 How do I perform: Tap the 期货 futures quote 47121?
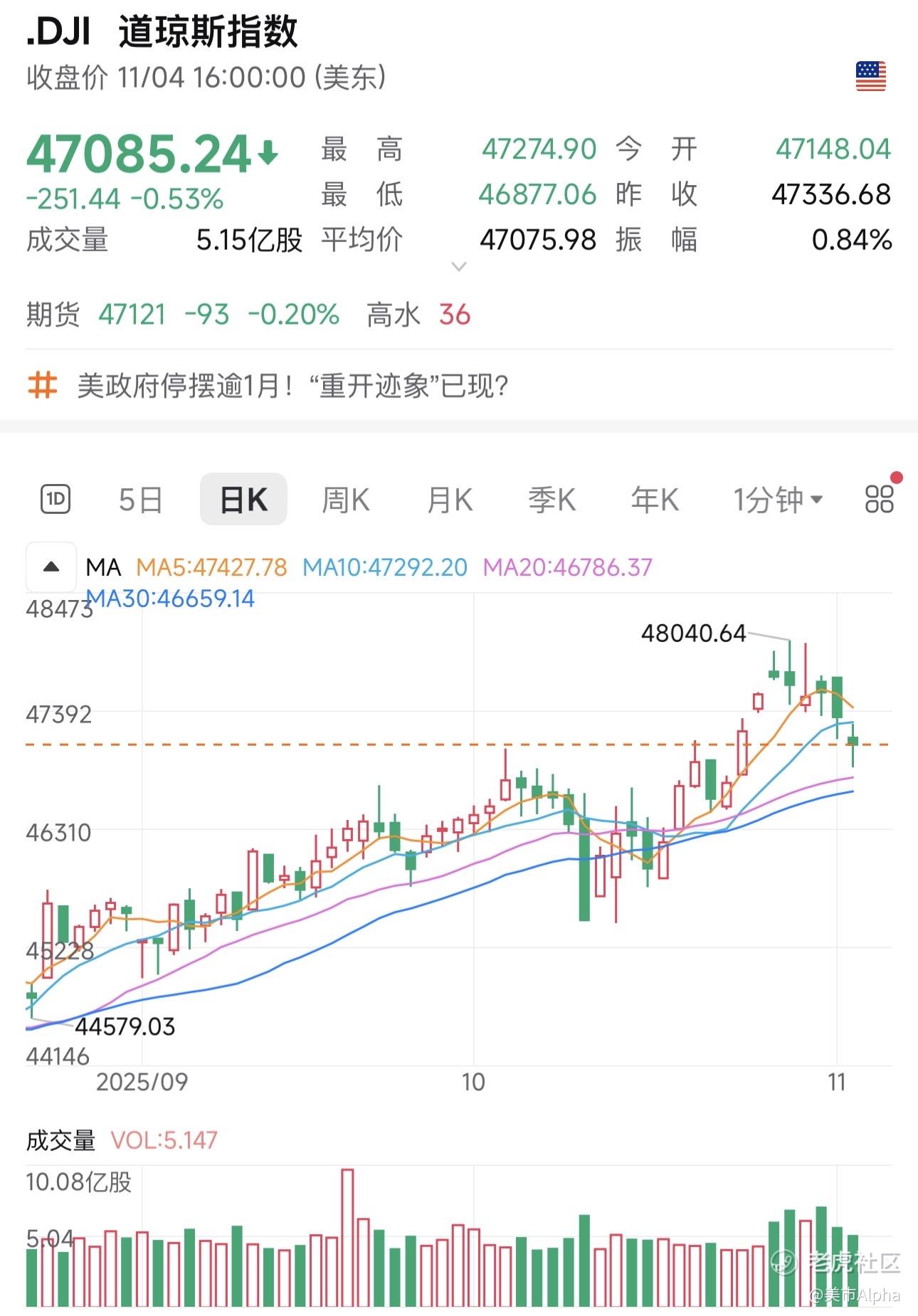[x=132, y=314]
